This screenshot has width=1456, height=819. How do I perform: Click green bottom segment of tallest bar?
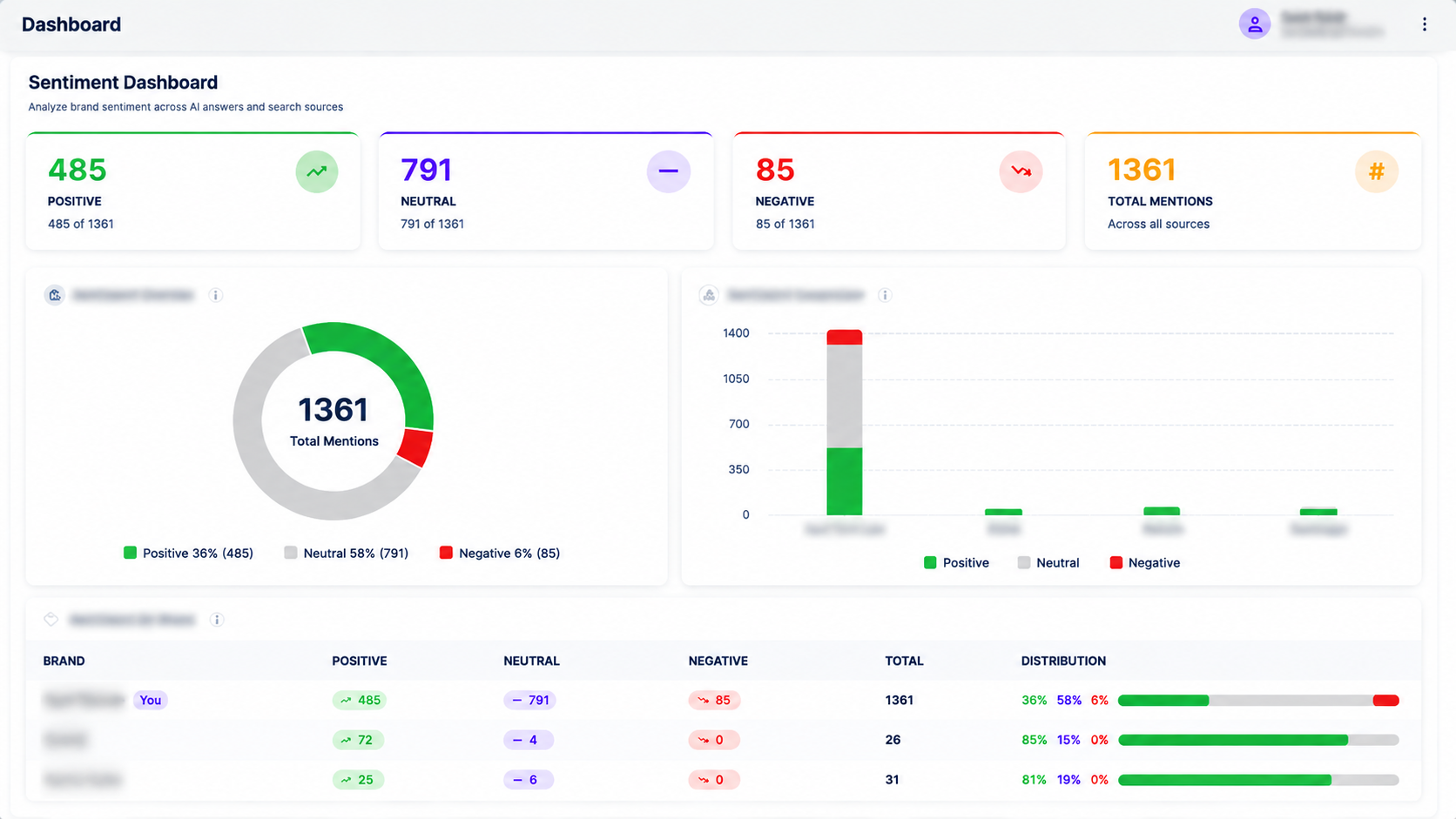point(845,481)
